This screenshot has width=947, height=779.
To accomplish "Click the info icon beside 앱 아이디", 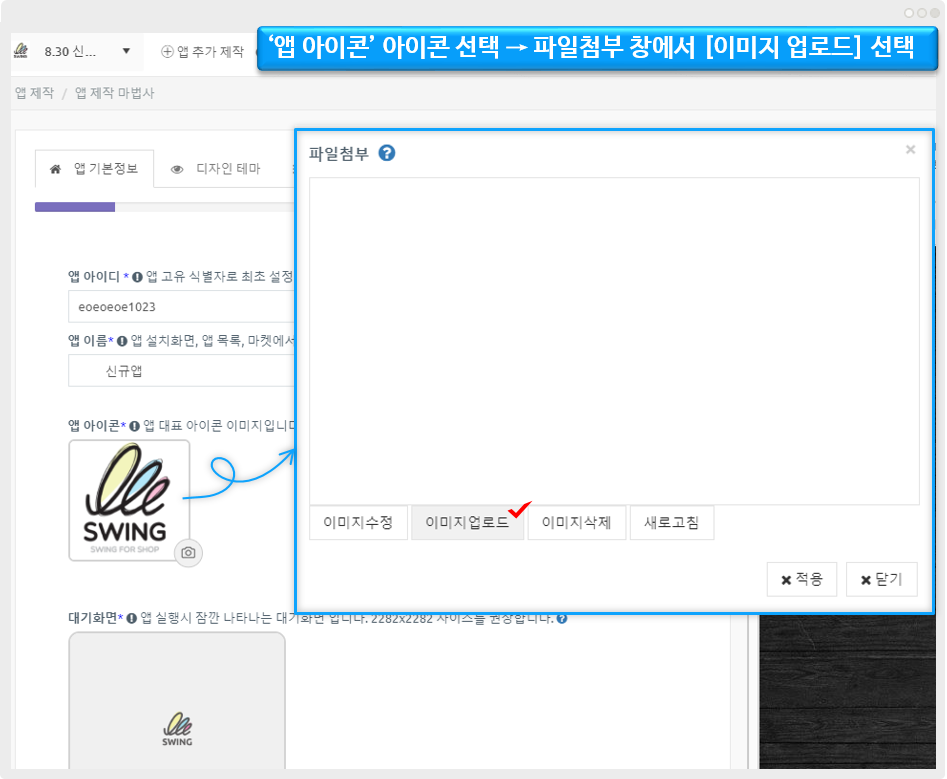I will point(138,276).
